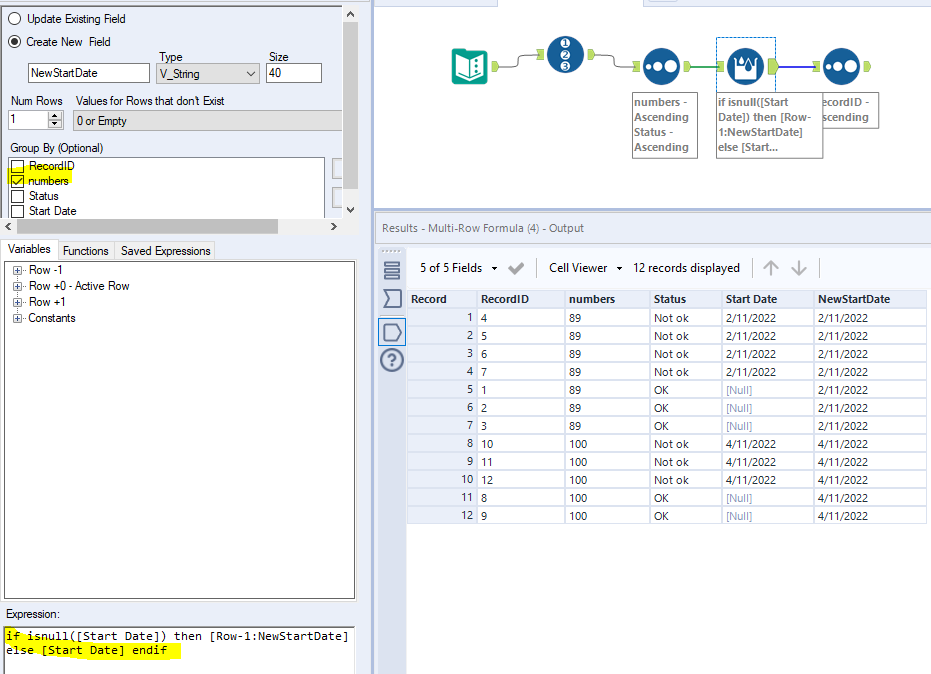
Task: Switch to the Functions tab
Action: (85, 251)
